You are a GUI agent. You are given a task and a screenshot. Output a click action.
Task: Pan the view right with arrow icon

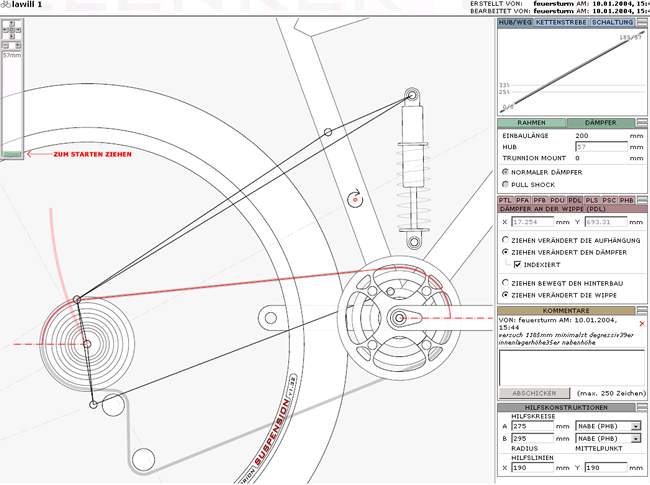tap(18, 30)
